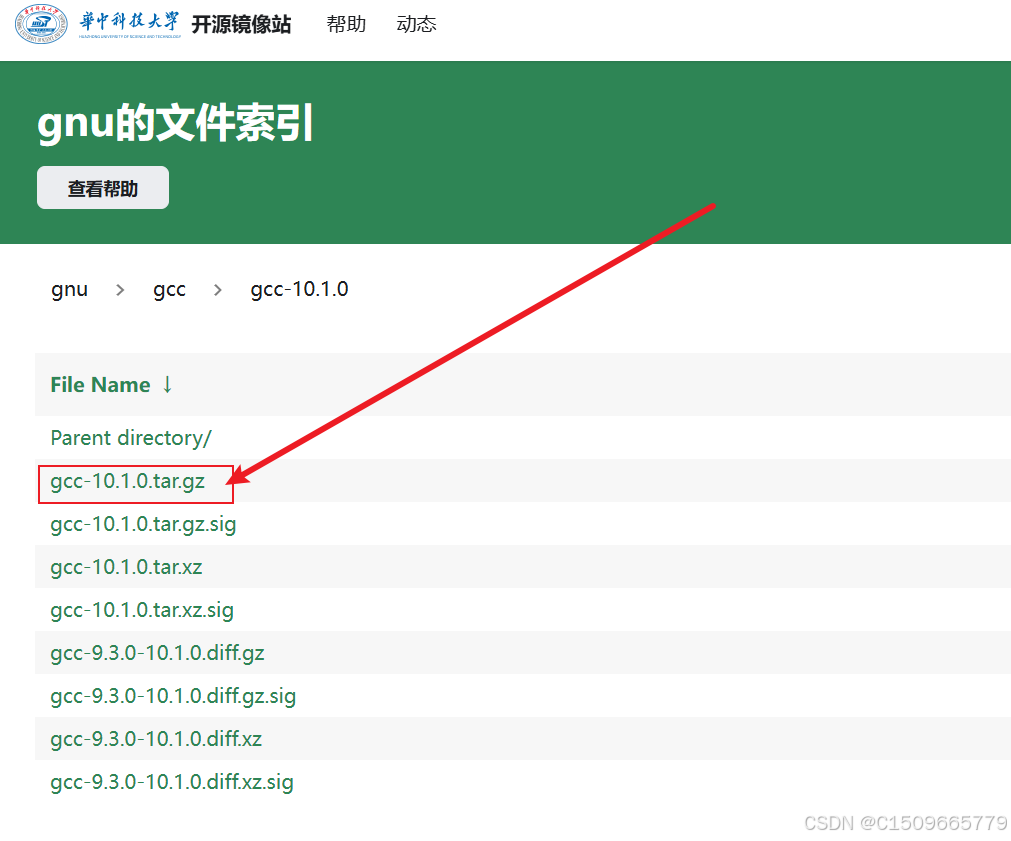Click the File Name sort arrow
The height and width of the screenshot is (841, 1011).
point(166,384)
